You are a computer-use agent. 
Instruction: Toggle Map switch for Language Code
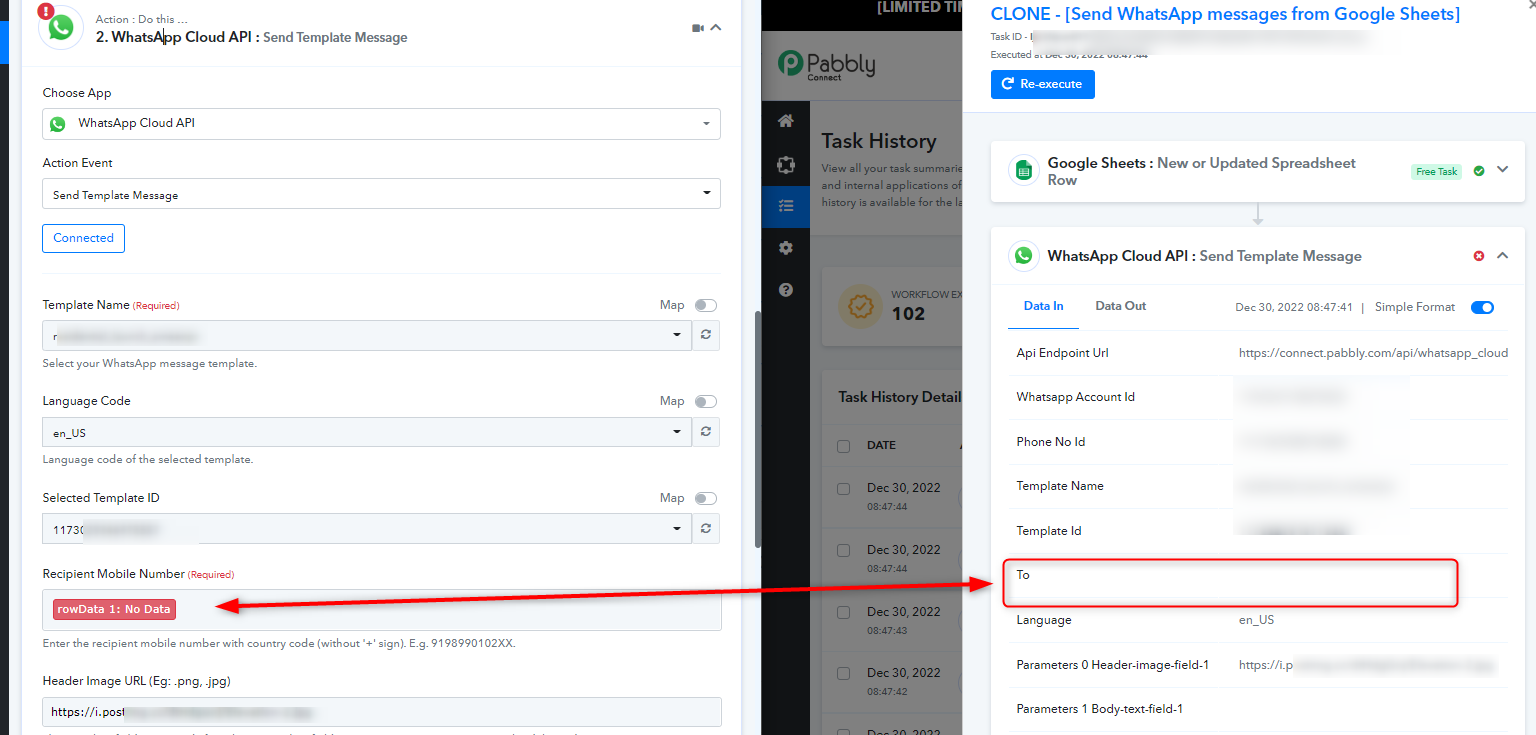pos(706,402)
